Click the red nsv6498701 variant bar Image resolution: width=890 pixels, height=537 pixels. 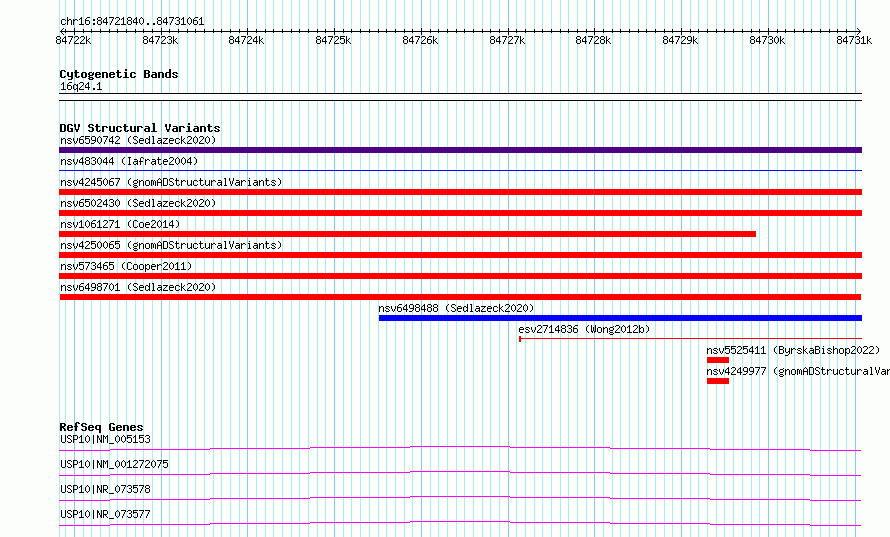[x=460, y=297]
